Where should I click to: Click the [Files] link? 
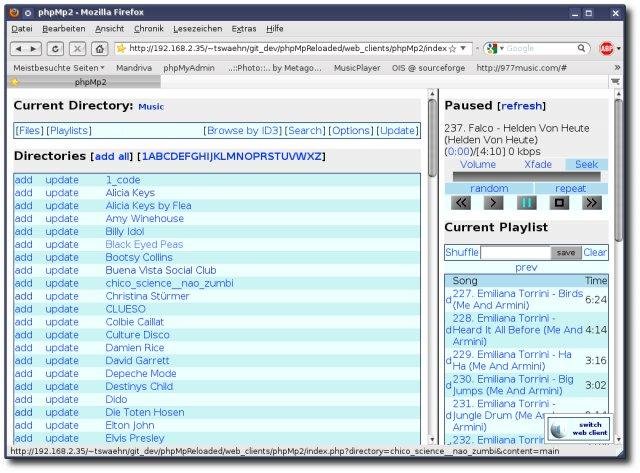pos(29,131)
